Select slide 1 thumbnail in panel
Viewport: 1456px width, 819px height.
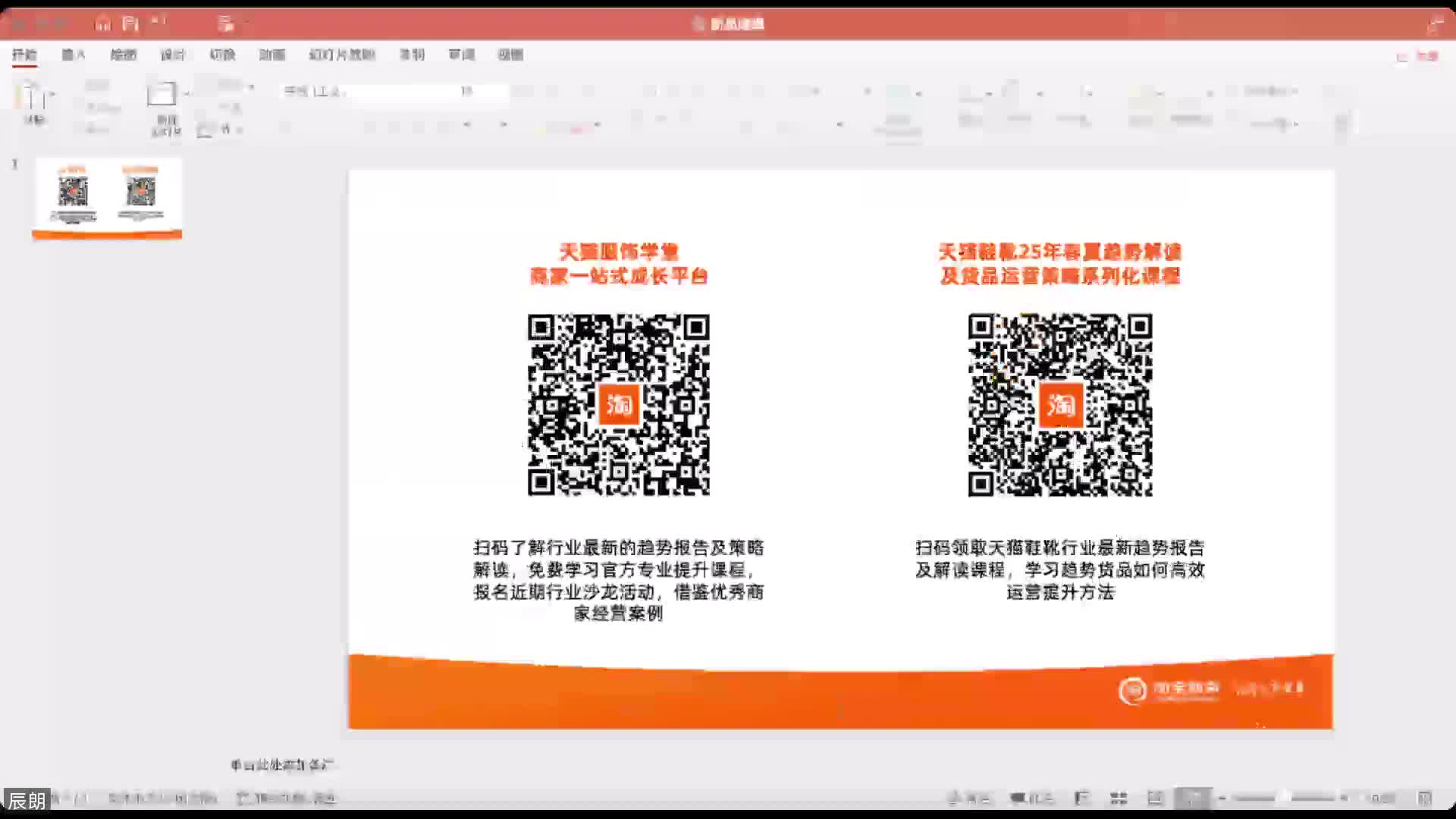(x=107, y=197)
